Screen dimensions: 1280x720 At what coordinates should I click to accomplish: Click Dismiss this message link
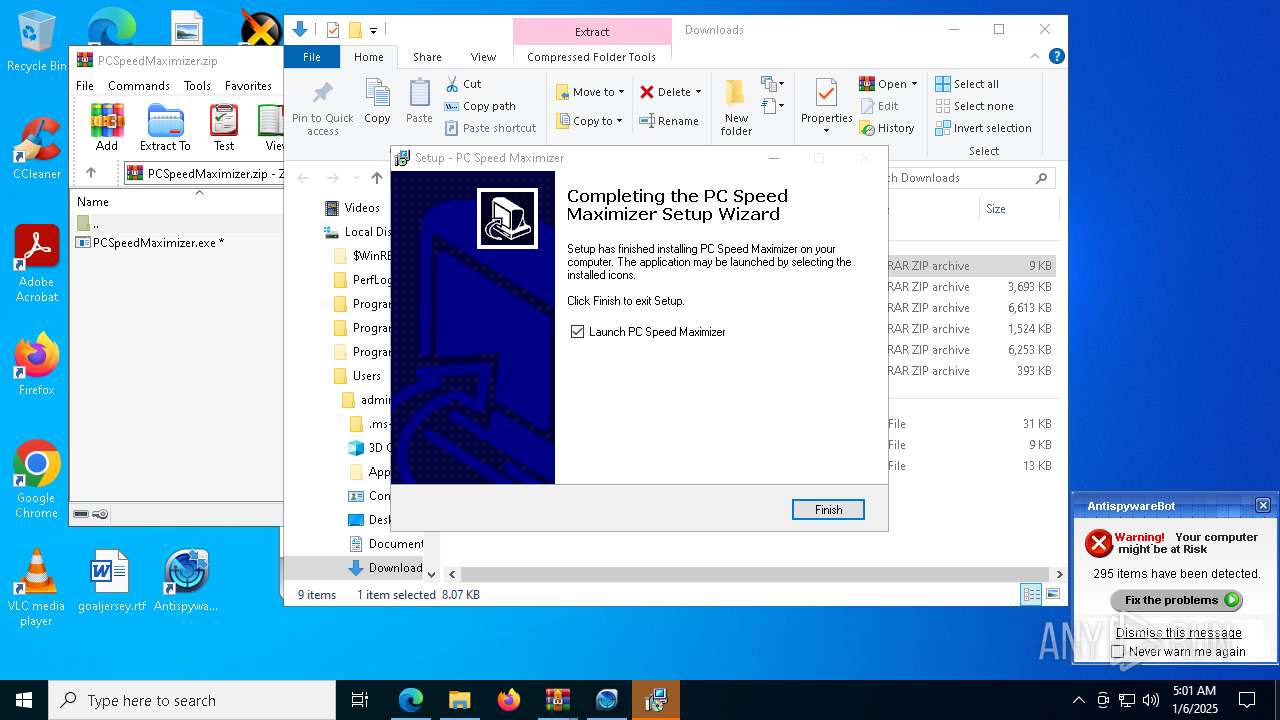(x=1178, y=632)
